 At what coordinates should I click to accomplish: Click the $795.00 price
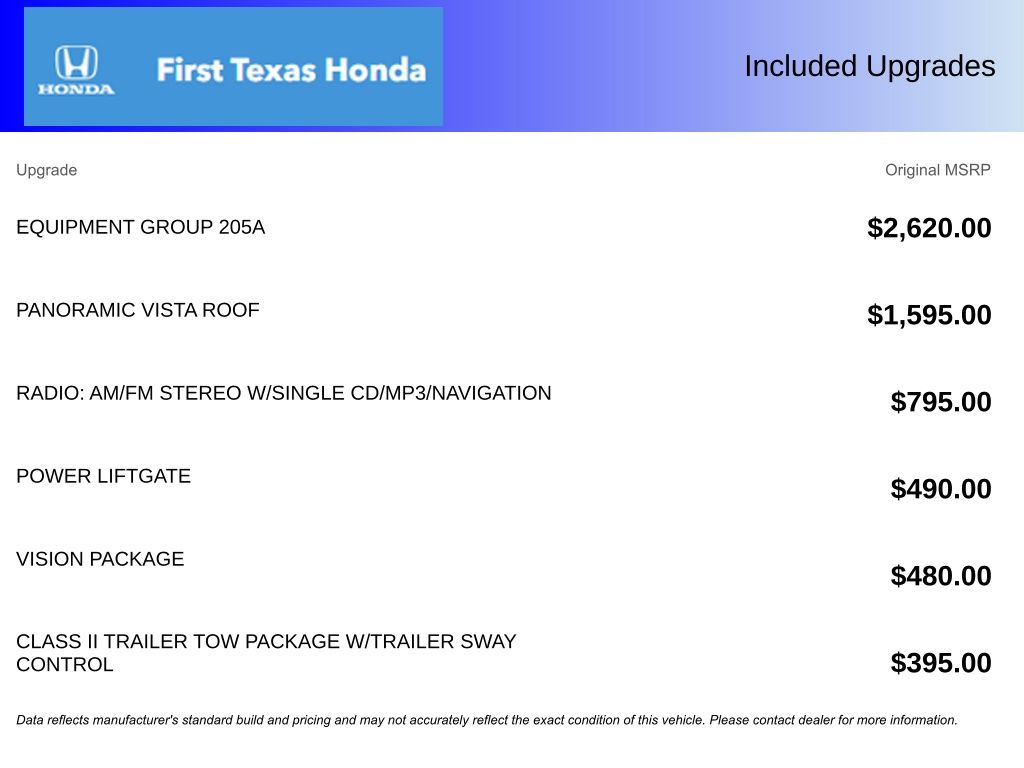pyautogui.click(x=941, y=402)
